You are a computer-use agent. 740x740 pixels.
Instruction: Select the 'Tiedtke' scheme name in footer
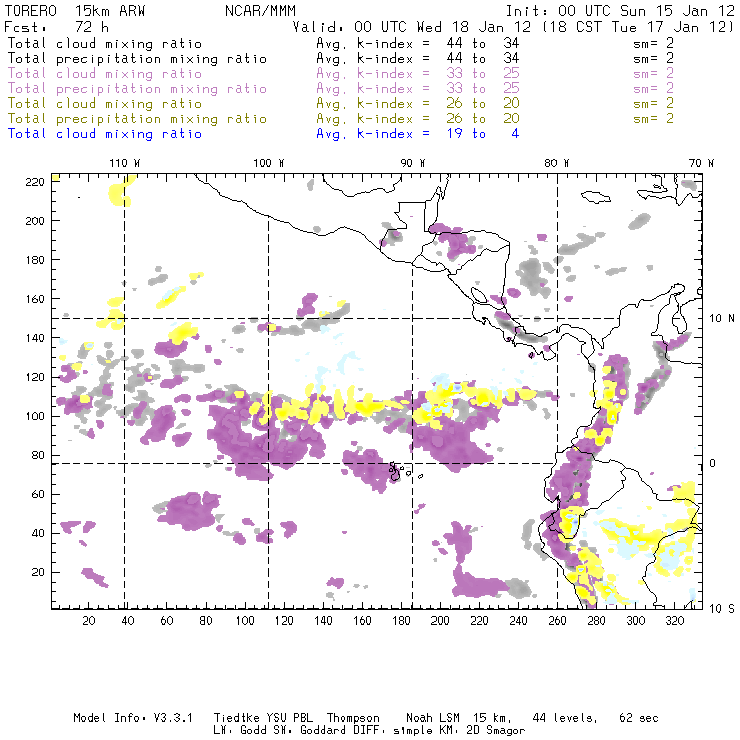[x=236, y=718]
